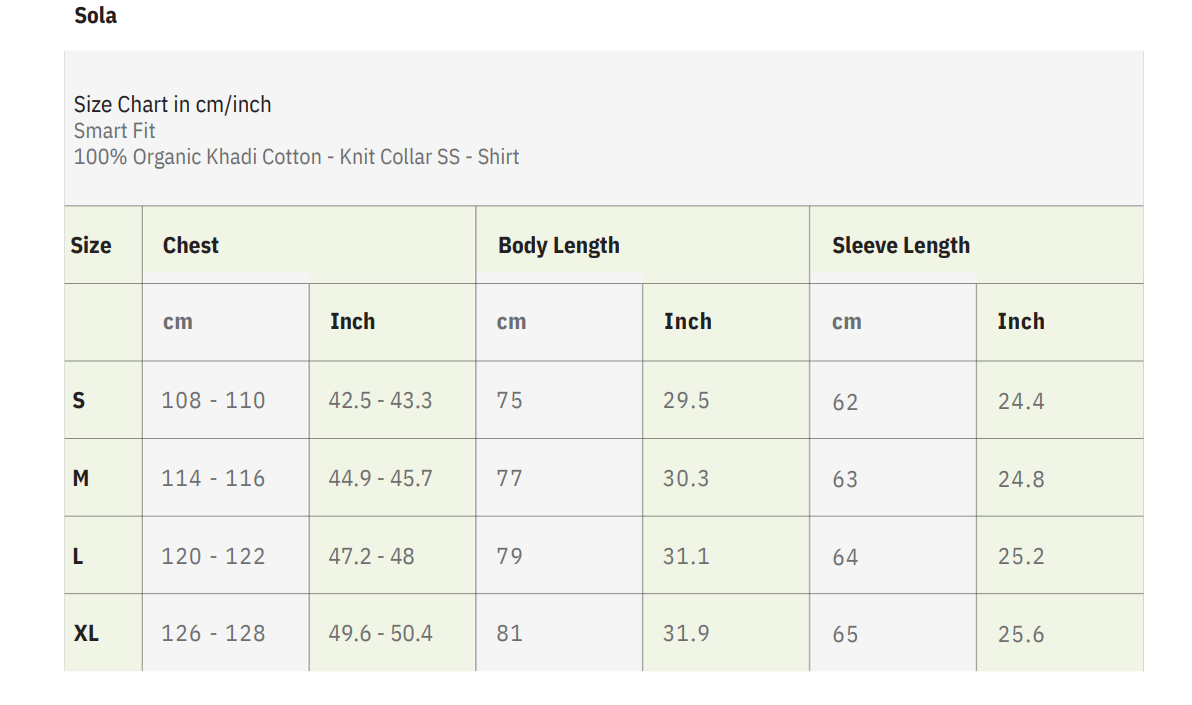Click the 120 - 122 chest cell
The image size is (1192, 705).
click(213, 557)
